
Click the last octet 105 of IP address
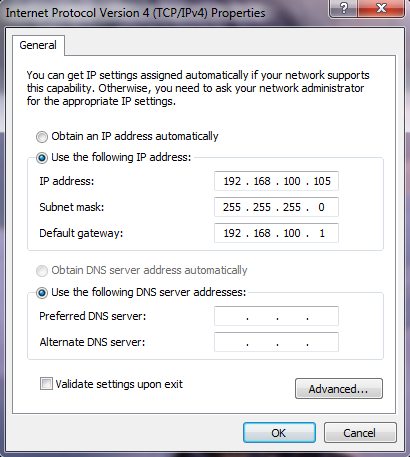coord(322,181)
